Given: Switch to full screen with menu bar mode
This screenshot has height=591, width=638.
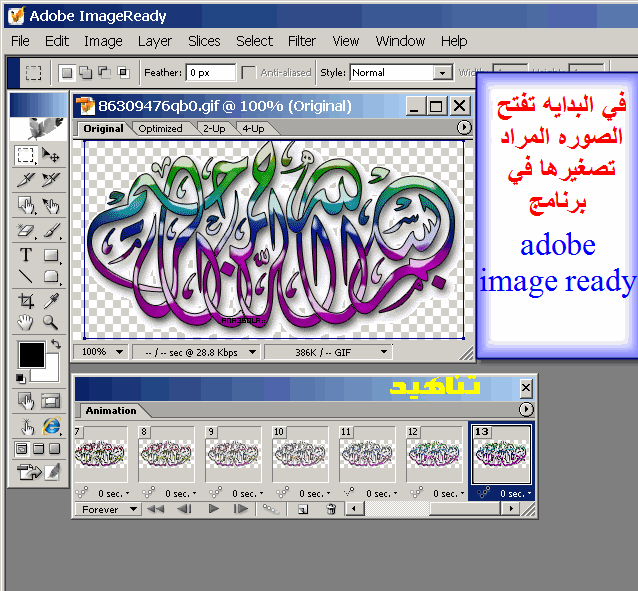Looking at the screenshot, I should (38, 449).
